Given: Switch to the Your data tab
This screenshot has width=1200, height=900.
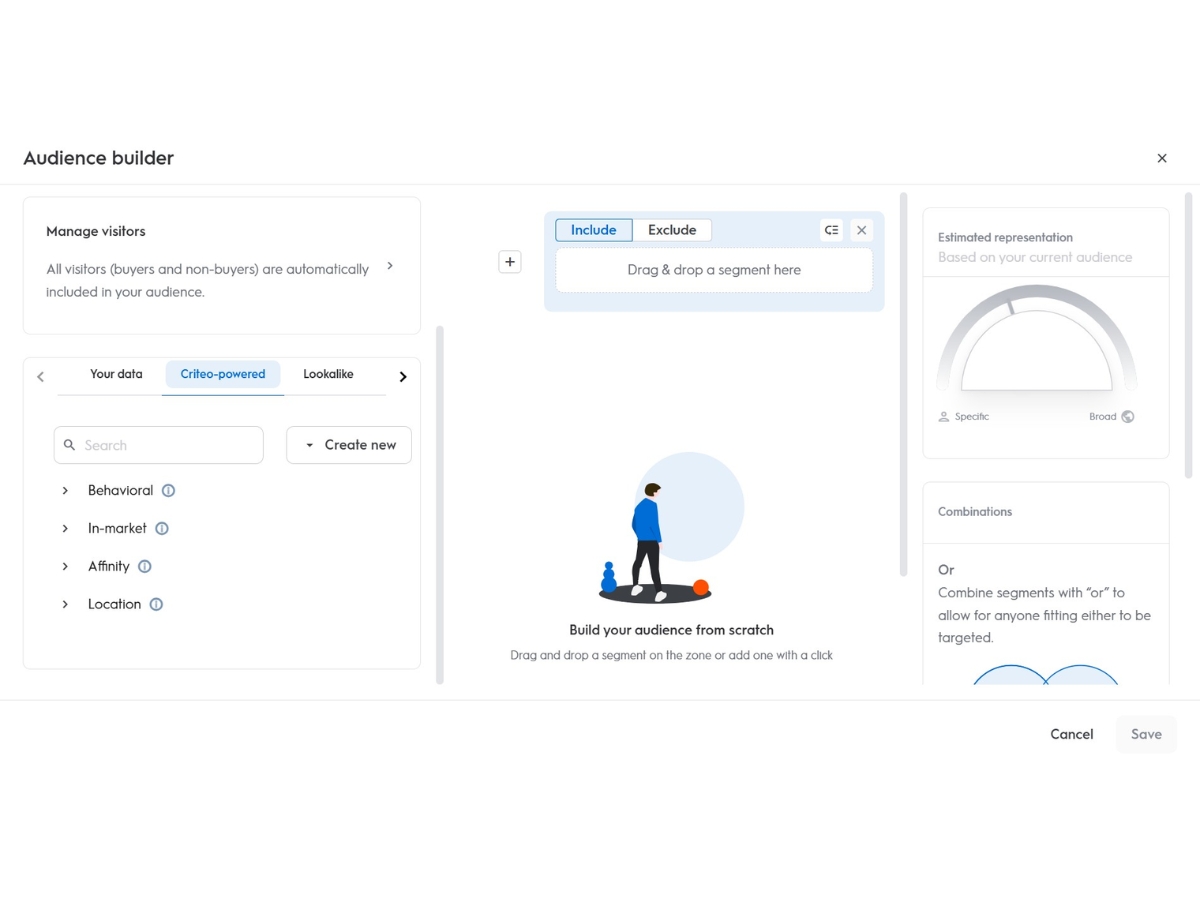Looking at the screenshot, I should tap(116, 374).
